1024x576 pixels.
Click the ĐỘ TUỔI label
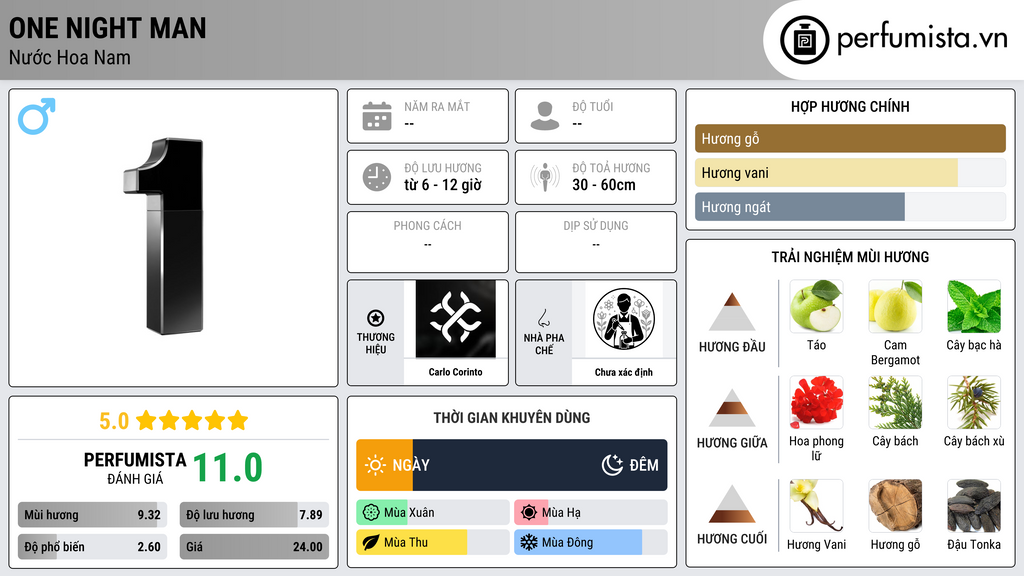[x=593, y=106]
